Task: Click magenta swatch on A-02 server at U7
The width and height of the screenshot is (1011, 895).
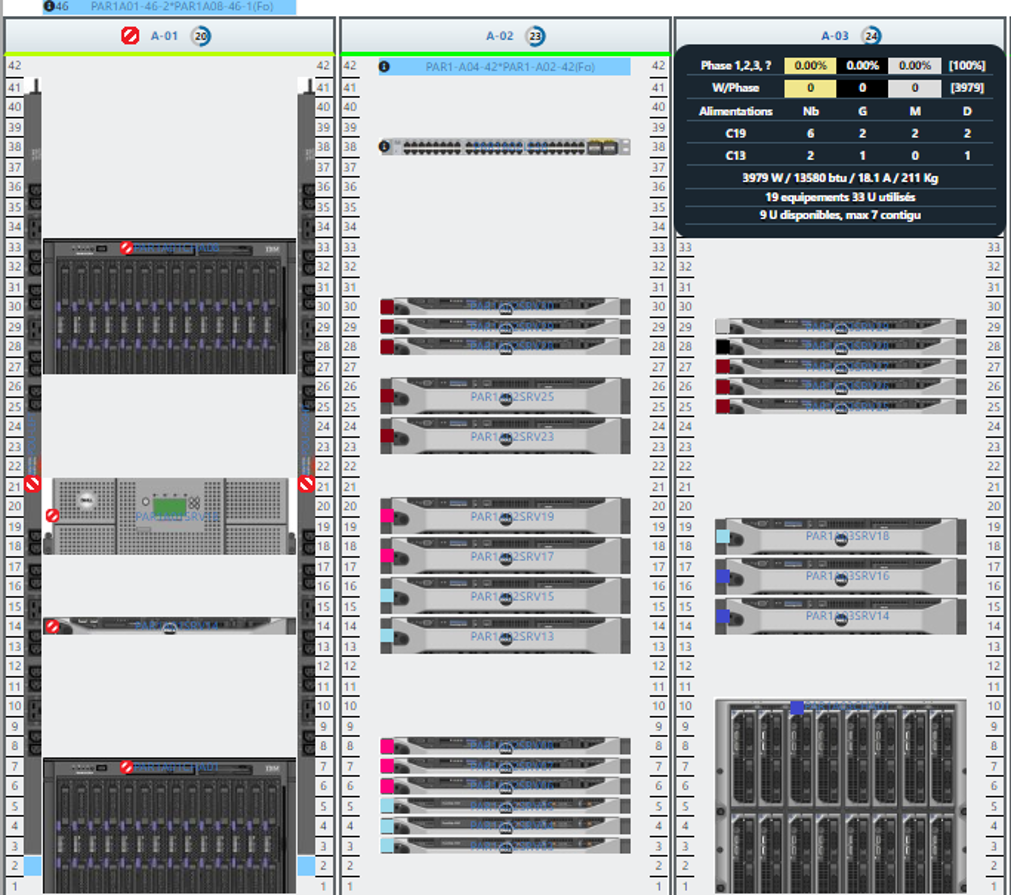Action: click(x=387, y=766)
